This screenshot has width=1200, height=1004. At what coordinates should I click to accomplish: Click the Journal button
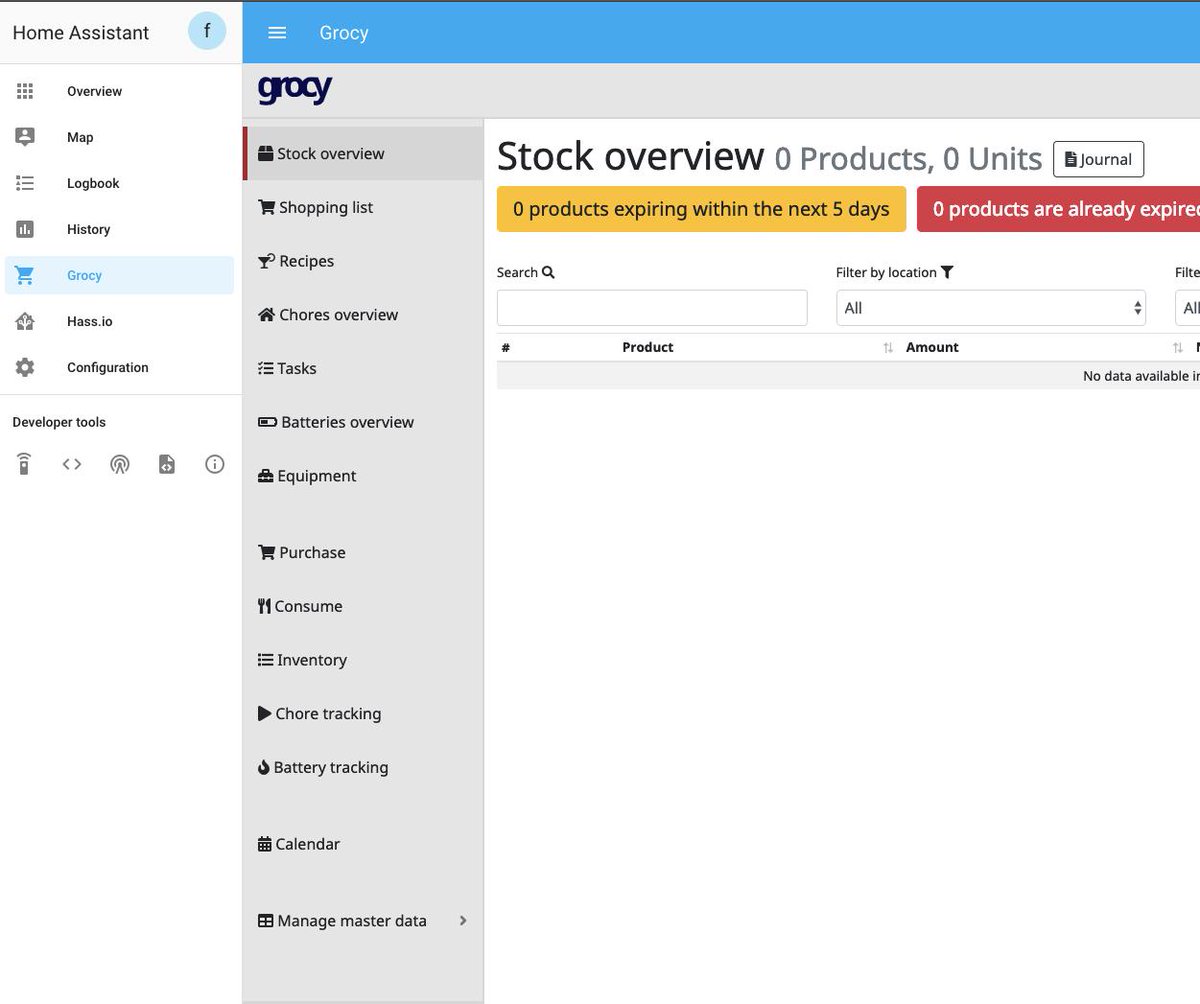pos(1098,159)
